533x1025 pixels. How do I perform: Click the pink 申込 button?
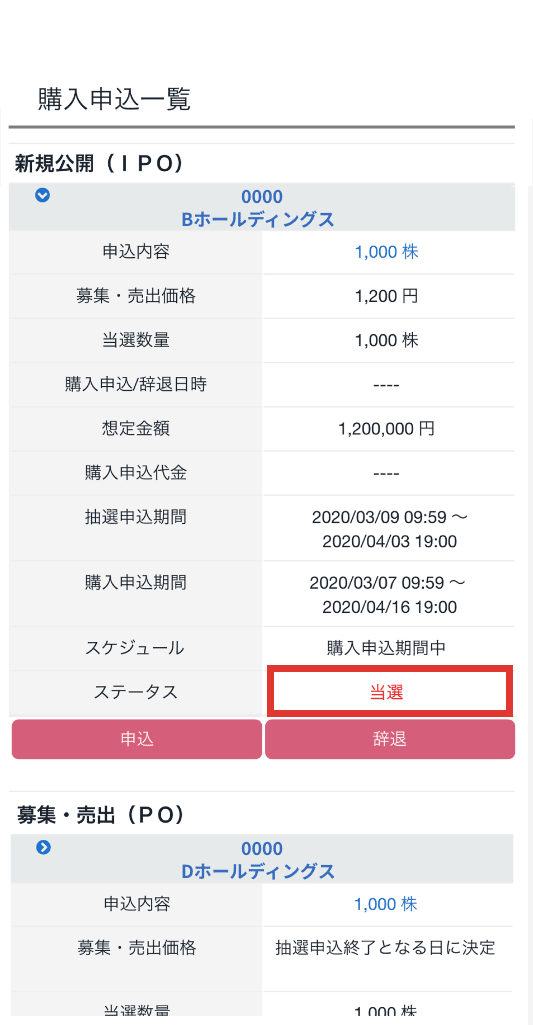pos(137,739)
